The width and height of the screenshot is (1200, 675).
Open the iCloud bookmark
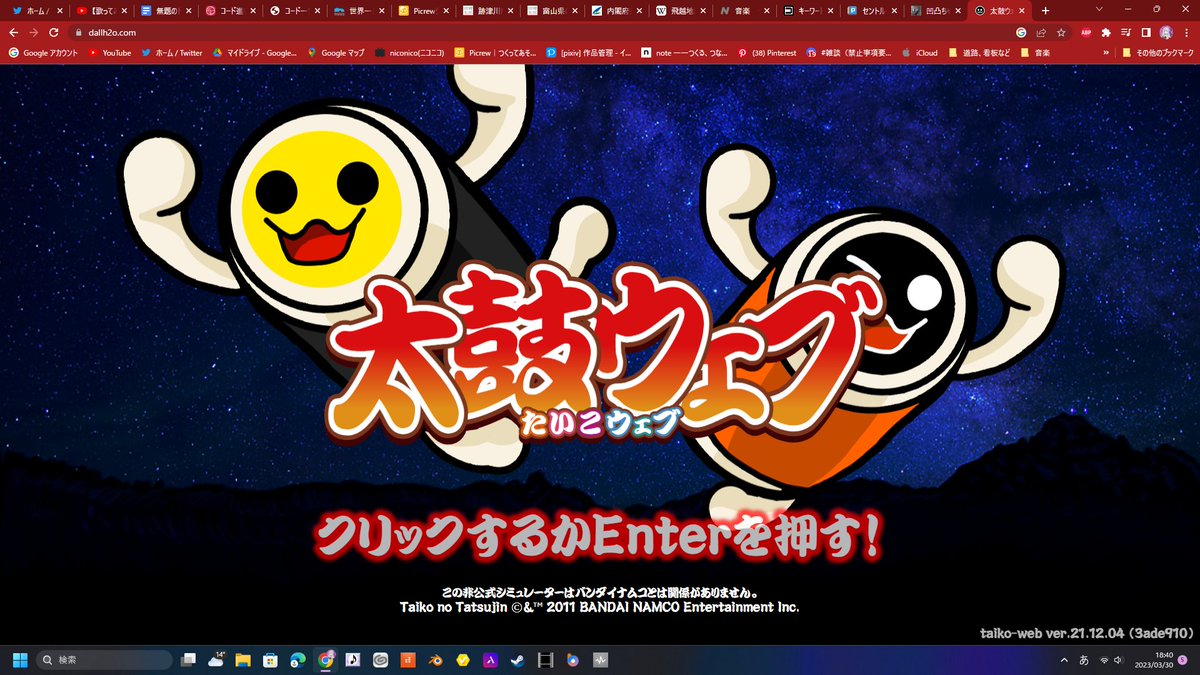point(919,52)
